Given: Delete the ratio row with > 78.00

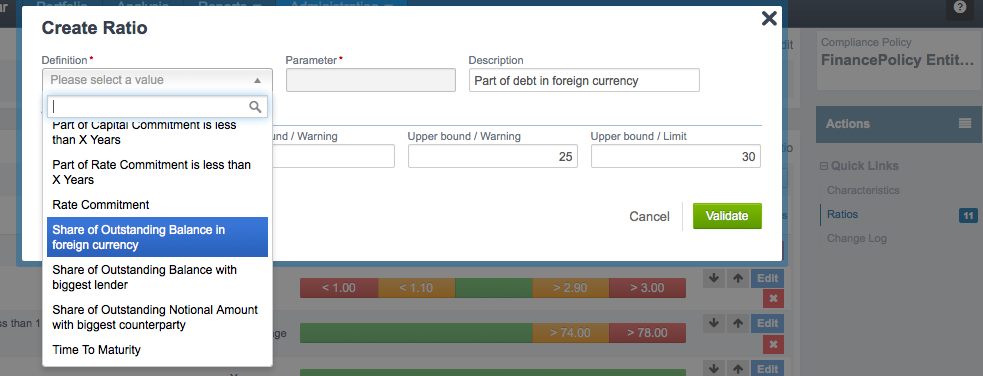Looking at the screenshot, I should [773, 344].
